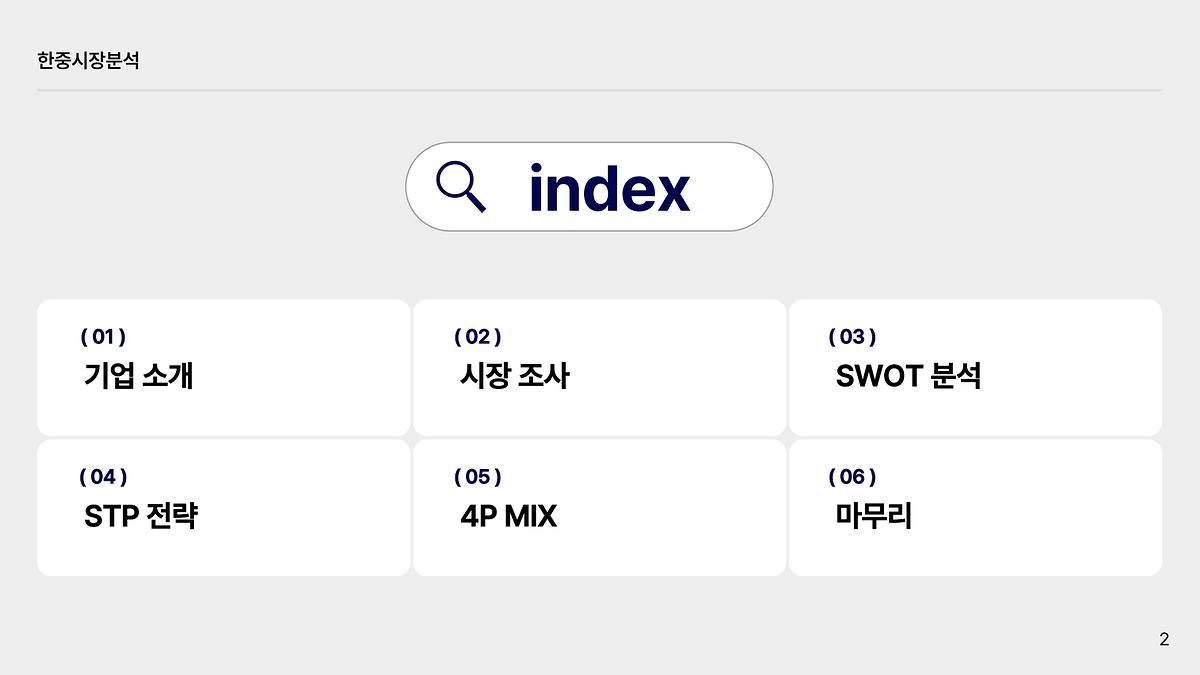Viewport: 1200px width, 675px height.
Task: Open the 기업 소개 section title
Action: (x=138, y=376)
